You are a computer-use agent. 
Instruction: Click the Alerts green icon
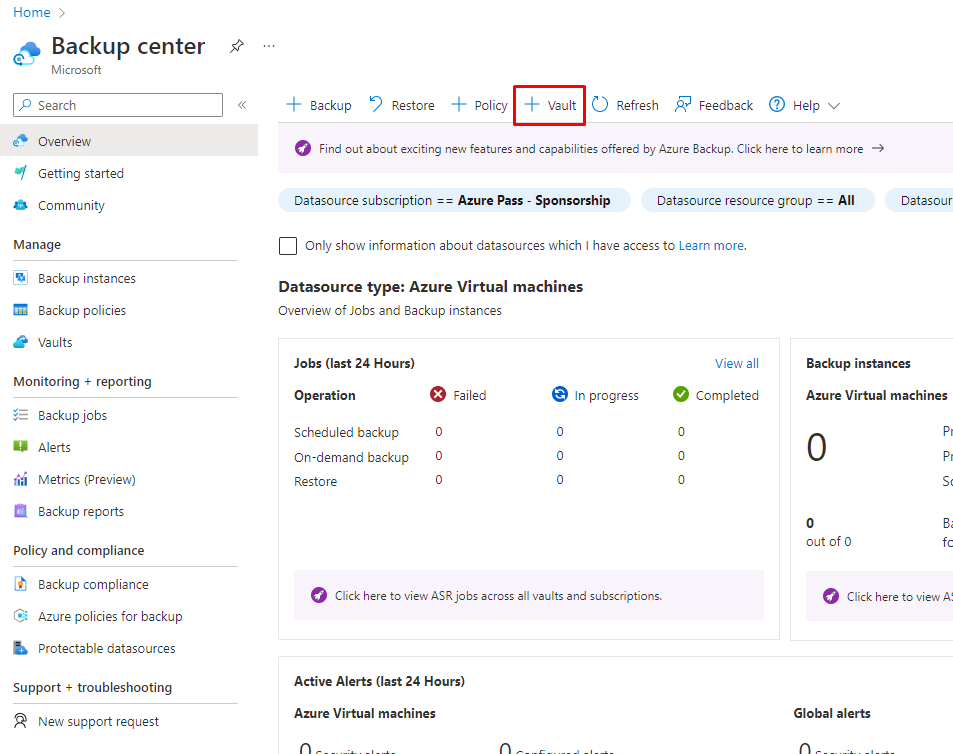coord(21,447)
